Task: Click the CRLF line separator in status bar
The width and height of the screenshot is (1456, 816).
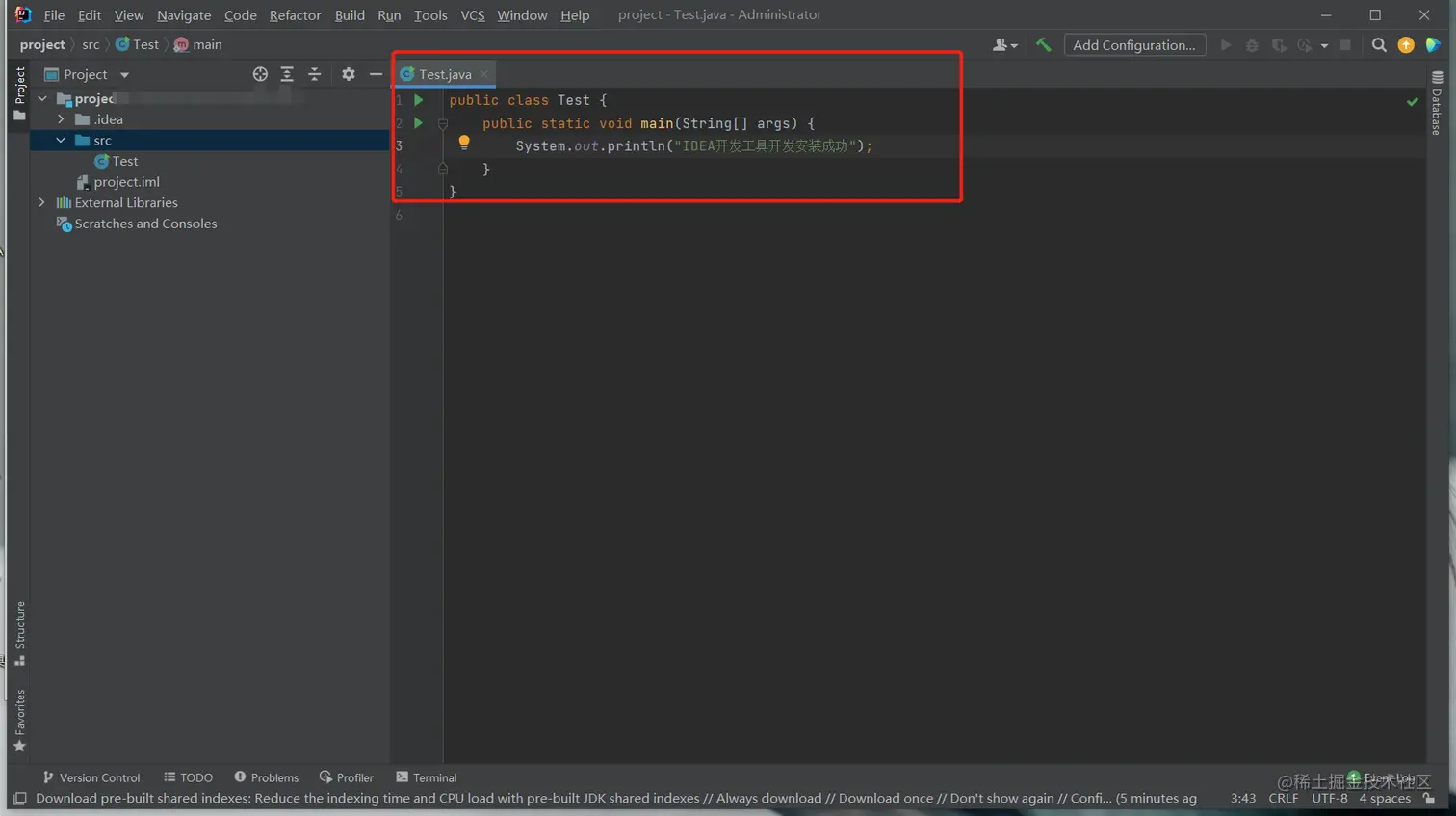Action: (1284, 799)
